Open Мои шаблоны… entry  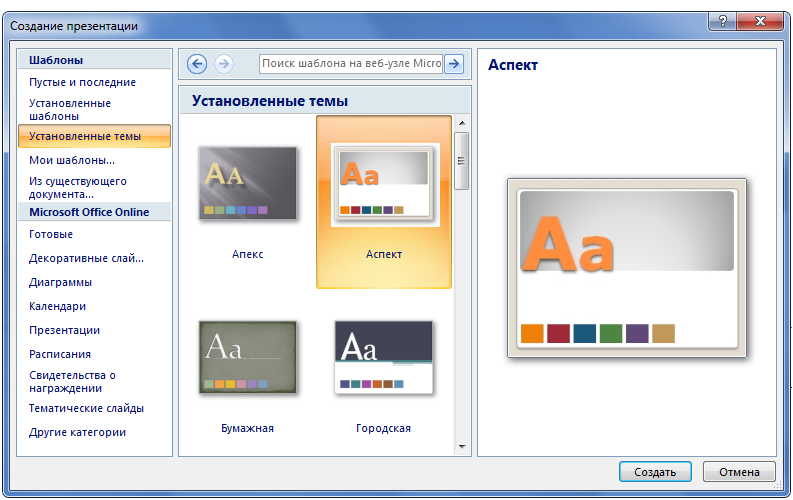tap(72, 160)
